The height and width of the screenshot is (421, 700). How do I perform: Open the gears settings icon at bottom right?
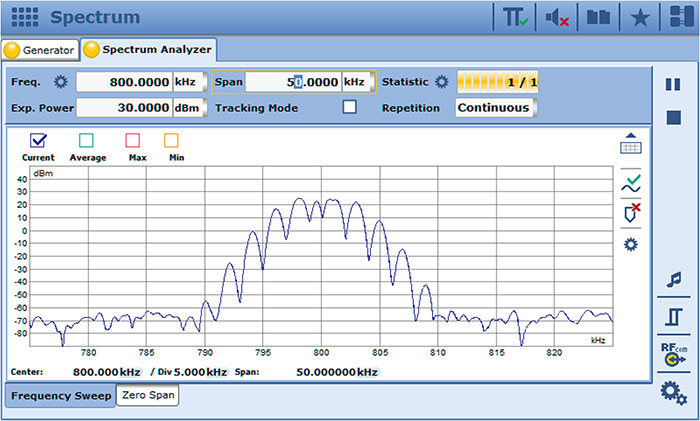(x=673, y=394)
